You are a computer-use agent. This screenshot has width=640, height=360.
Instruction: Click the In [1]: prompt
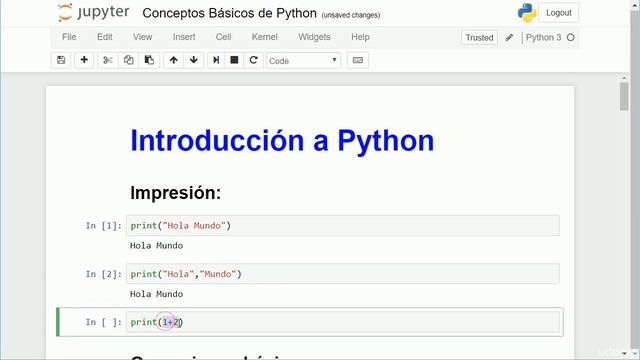pos(103,226)
